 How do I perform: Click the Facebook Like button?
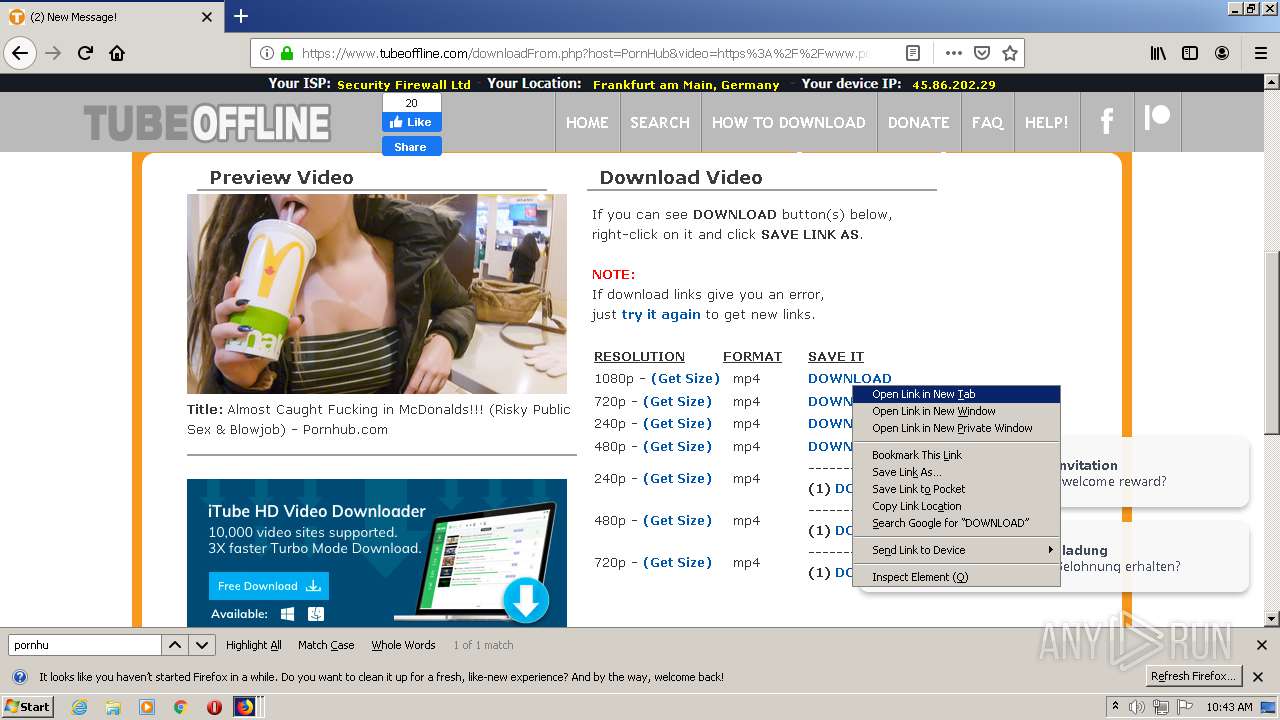tap(411, 122)
